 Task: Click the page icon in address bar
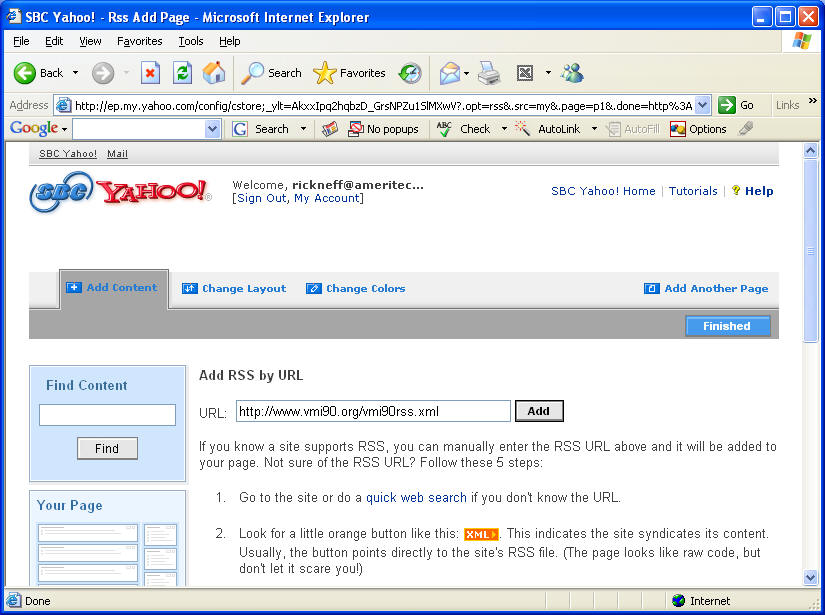coord(63,105)
